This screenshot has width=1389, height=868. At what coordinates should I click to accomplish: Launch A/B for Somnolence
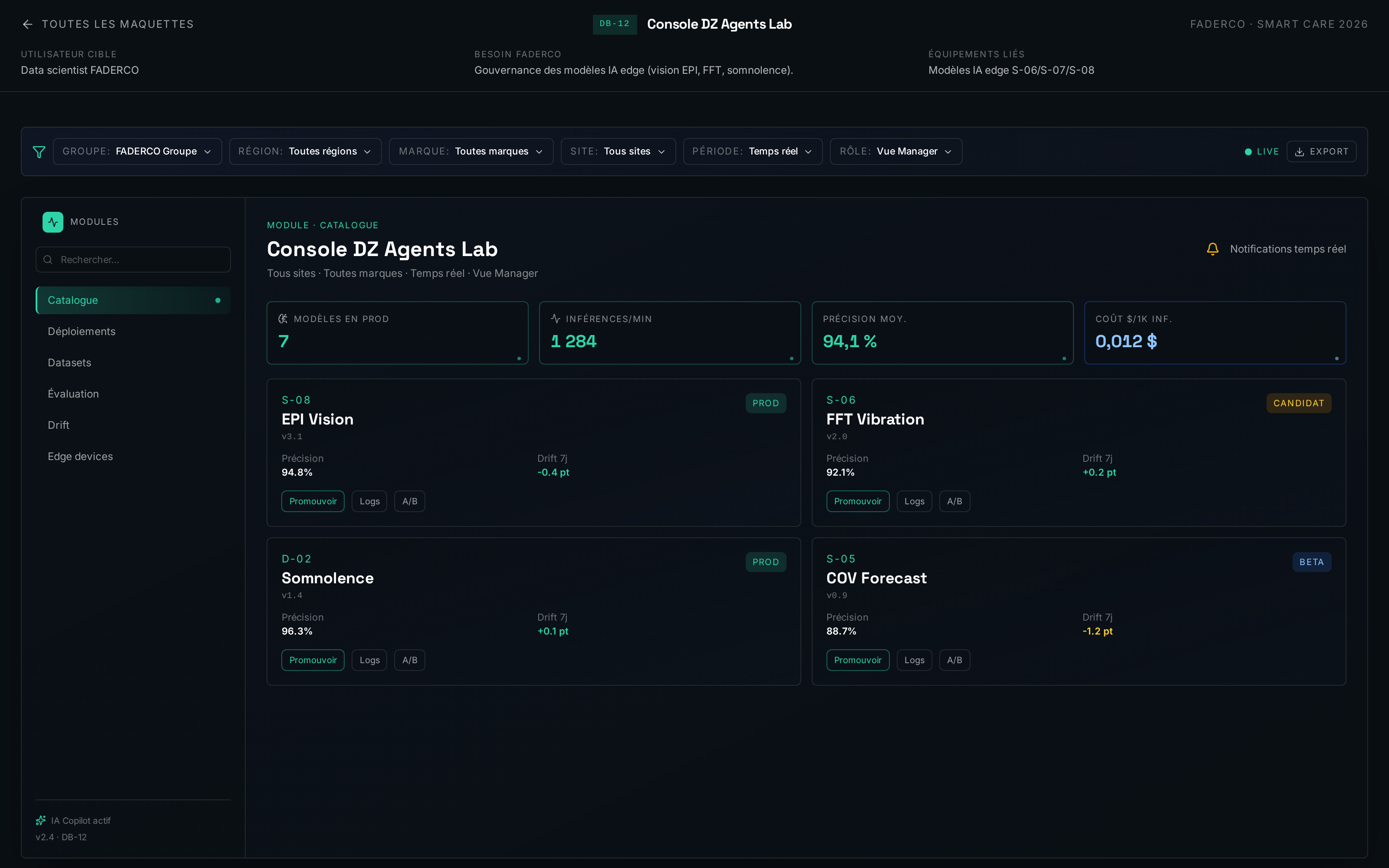click(x=410, y=660)
